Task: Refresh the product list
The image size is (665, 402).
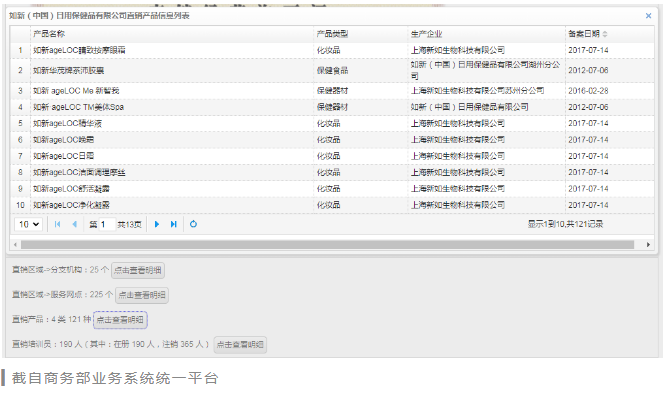Action: pyautogui.click(x=193, y=224)
